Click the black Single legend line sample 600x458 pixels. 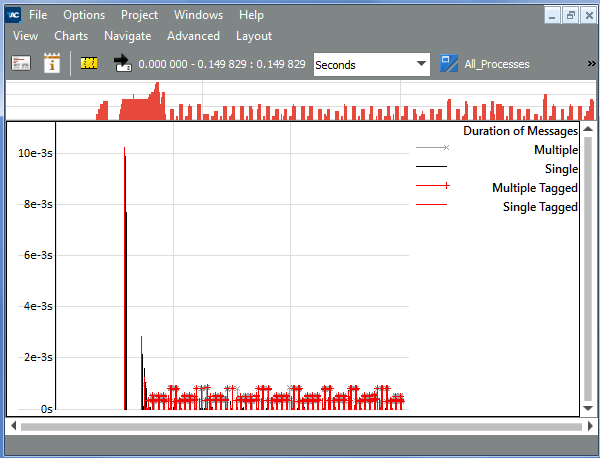tap(432, 166)
